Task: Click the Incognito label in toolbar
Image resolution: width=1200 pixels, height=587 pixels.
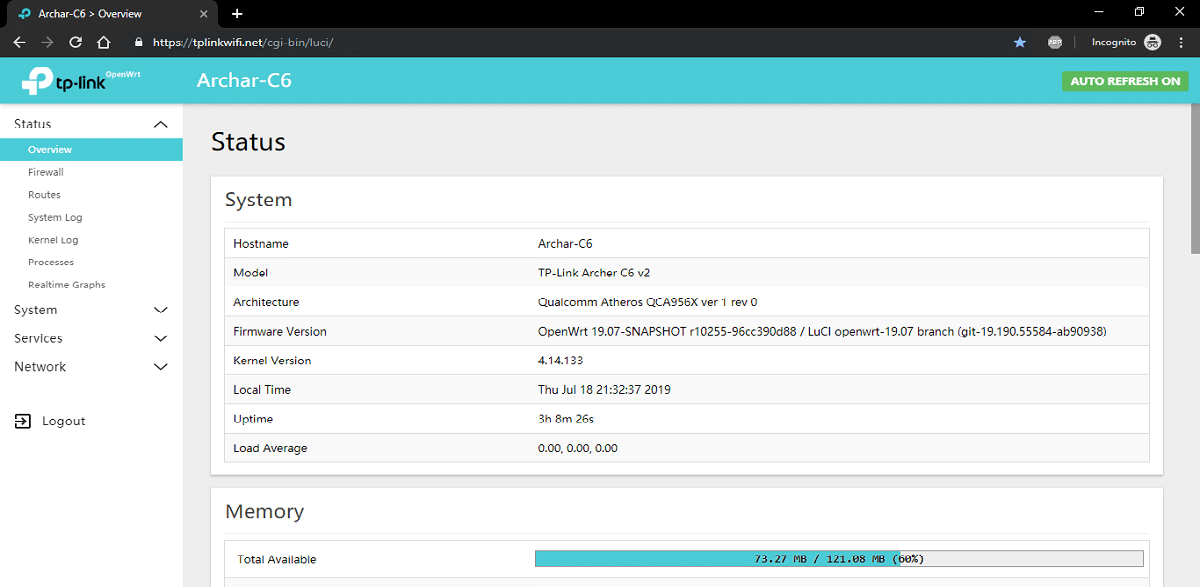Action: point(1113,43)
